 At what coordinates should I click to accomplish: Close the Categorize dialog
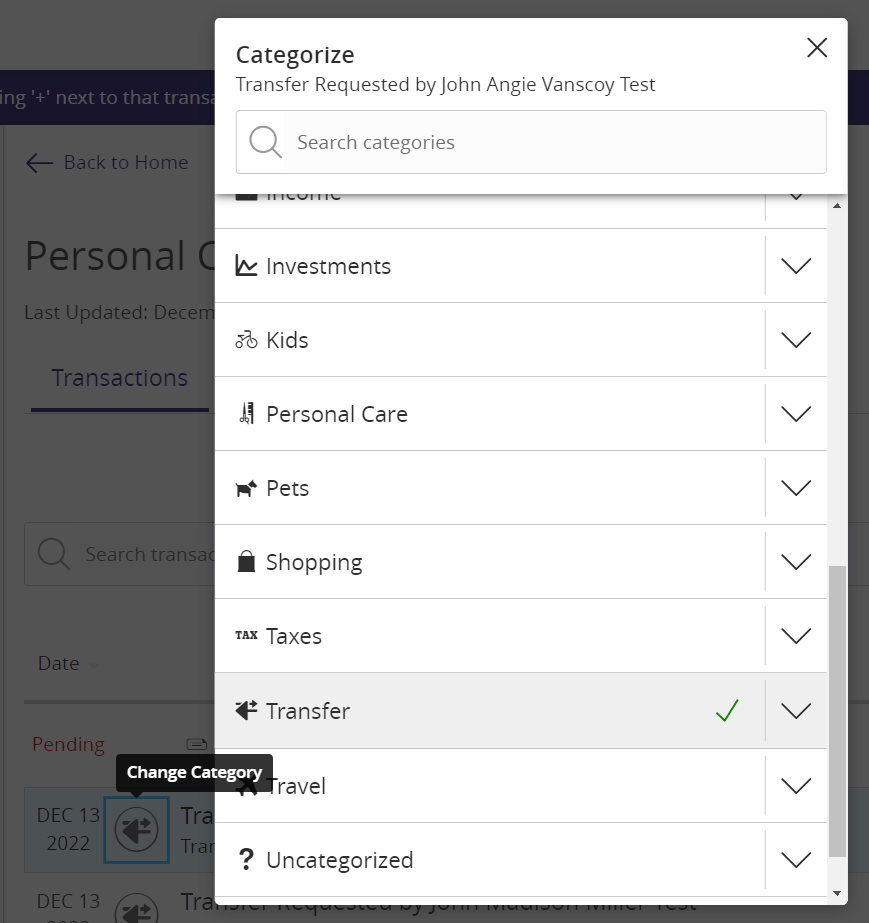[x=817, y=48]
